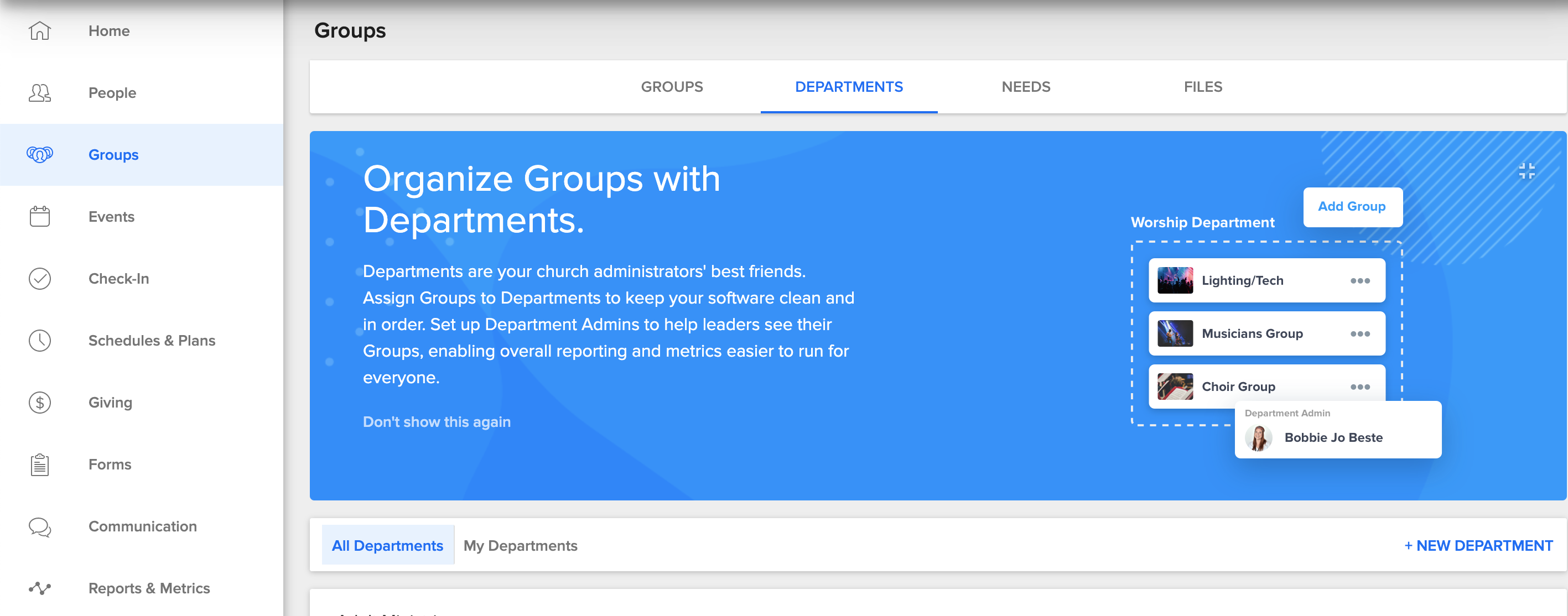Open Communication label in sidebar

pyautogui.click(x=143, y=526)
